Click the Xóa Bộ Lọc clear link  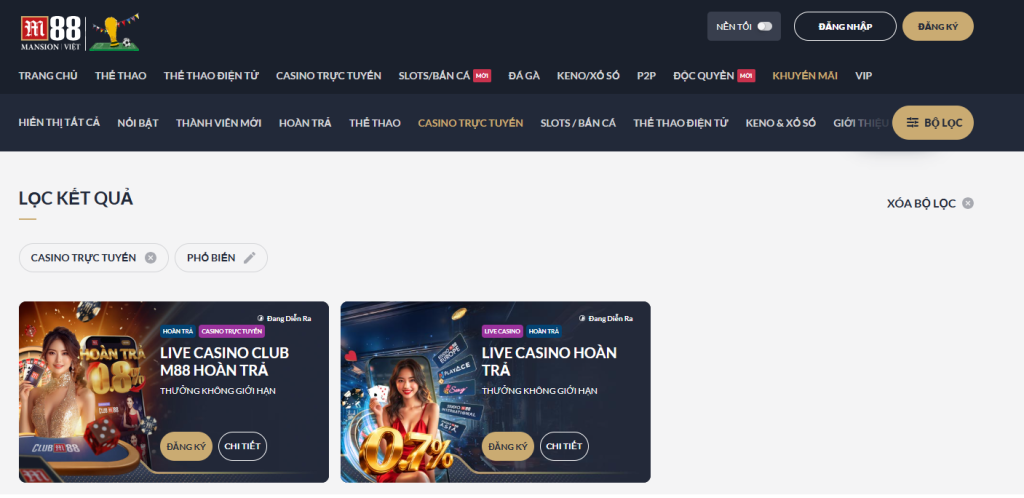(x=921, y=204)
